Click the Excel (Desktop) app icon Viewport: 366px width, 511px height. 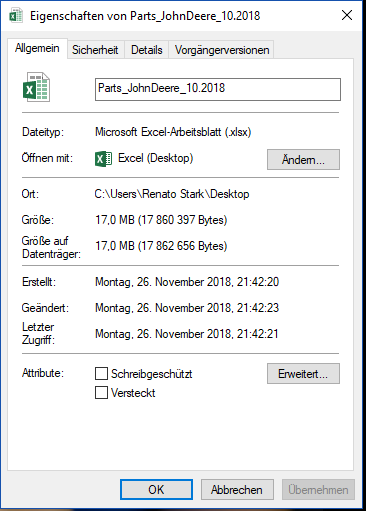tap(103, 159)
